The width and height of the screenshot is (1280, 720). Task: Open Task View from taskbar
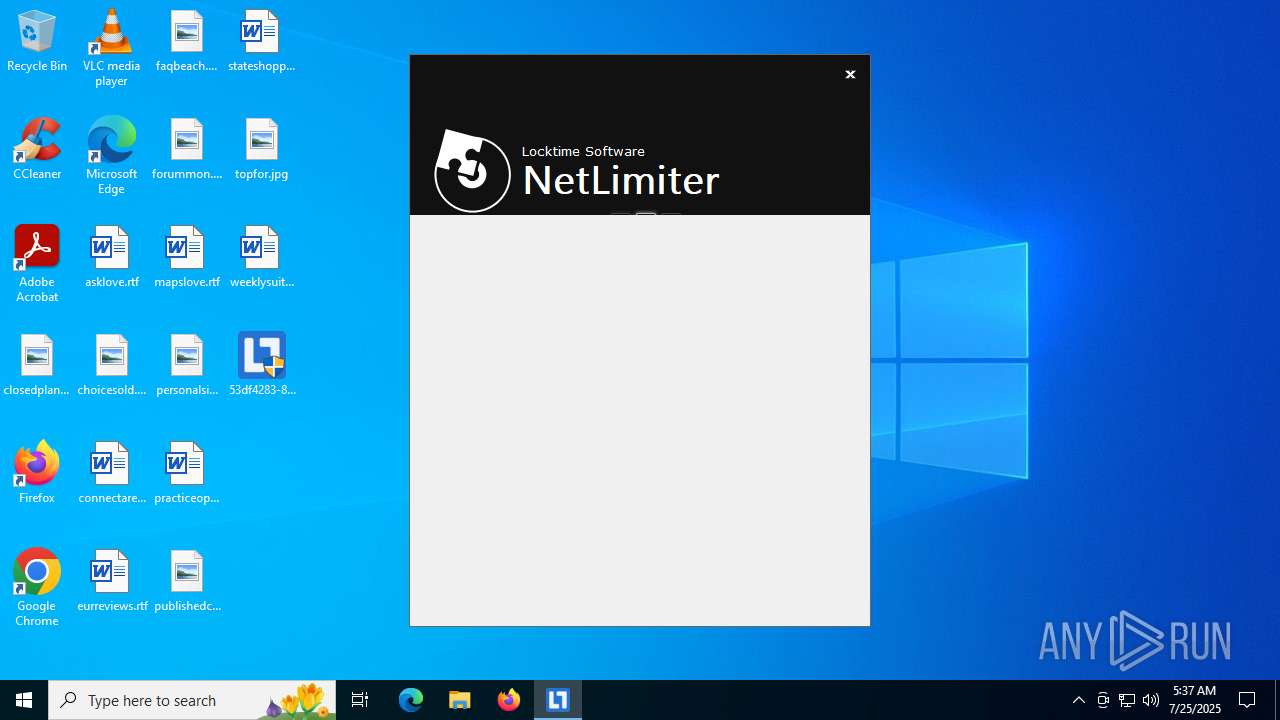click(x=360, y=700)
